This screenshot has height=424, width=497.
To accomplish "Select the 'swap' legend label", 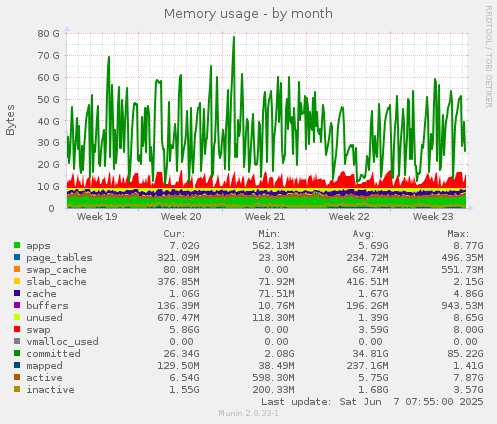I will pyautogui.click(x=38, y=330).
